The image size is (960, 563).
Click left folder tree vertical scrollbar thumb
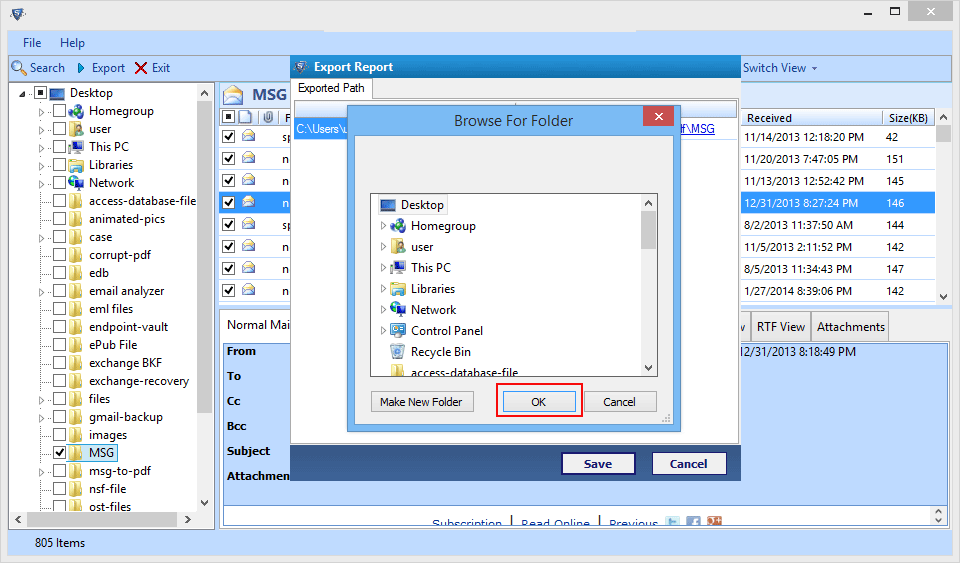tap(204, 257)
